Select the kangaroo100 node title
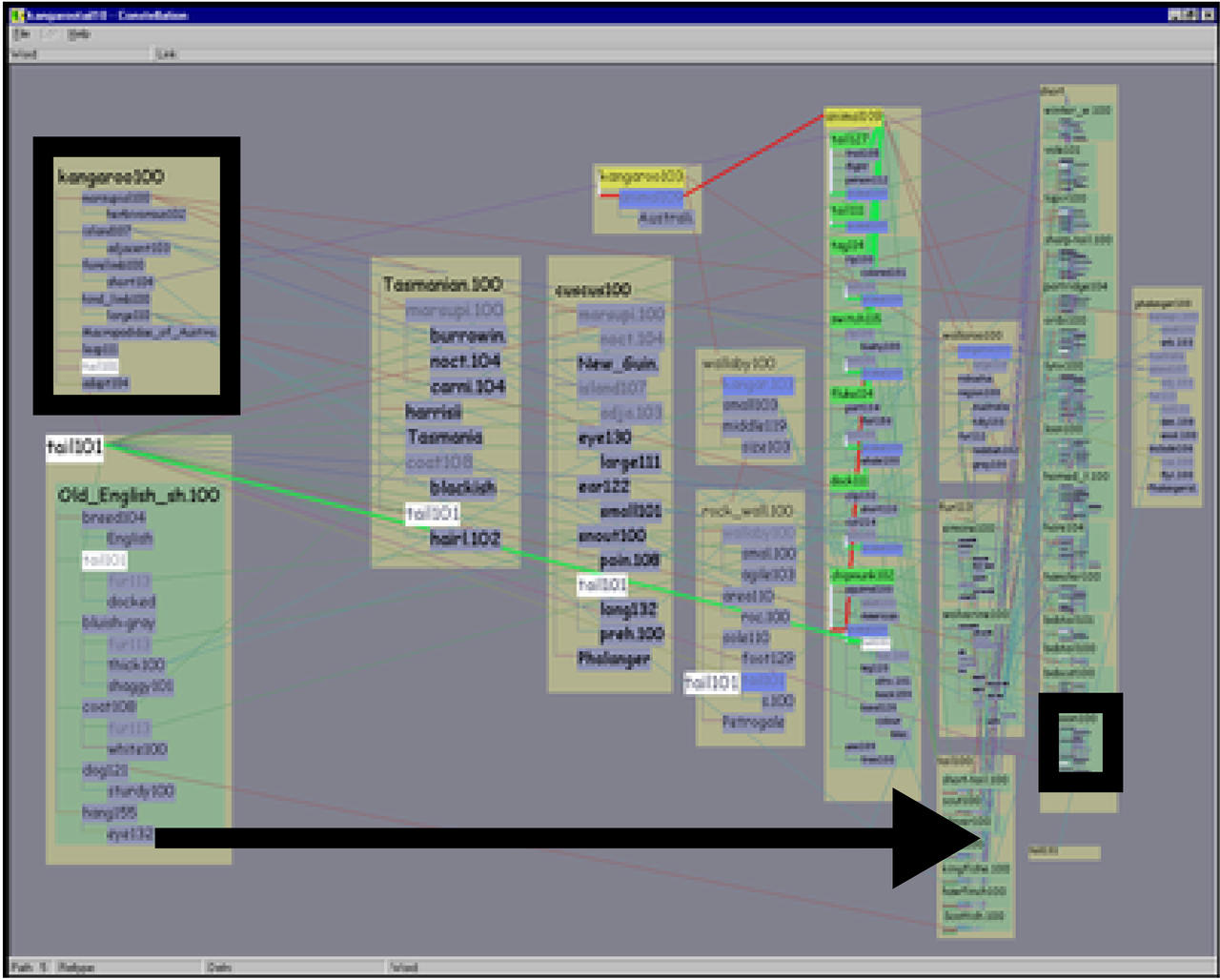 coord(111,176)
